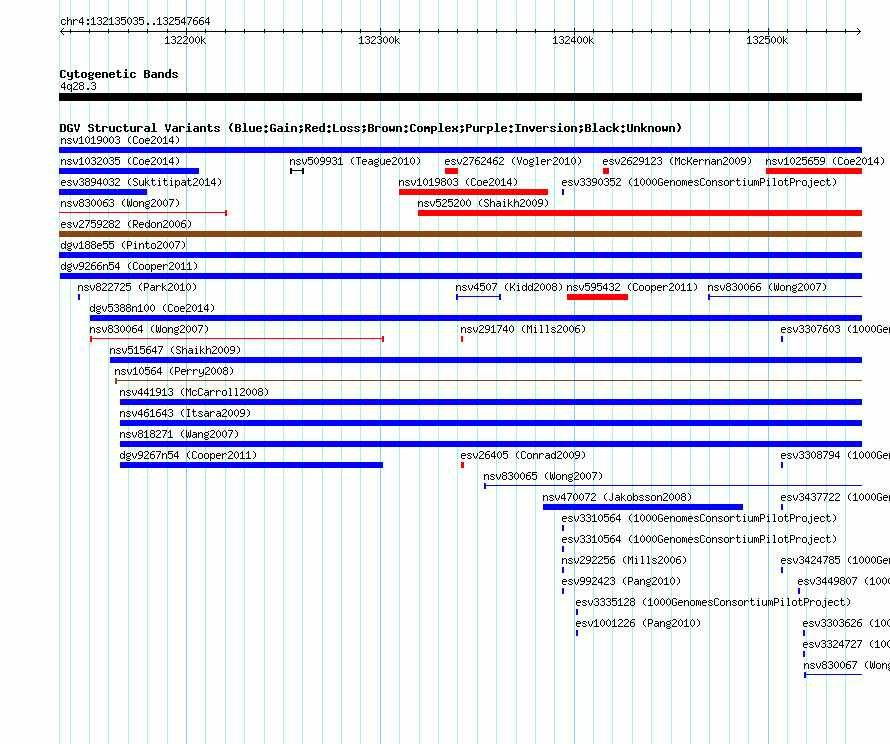Click the black 4q28.3 cytogenetic band bar
The width and height of the screenshot is (890, 744).
[460, 97]
